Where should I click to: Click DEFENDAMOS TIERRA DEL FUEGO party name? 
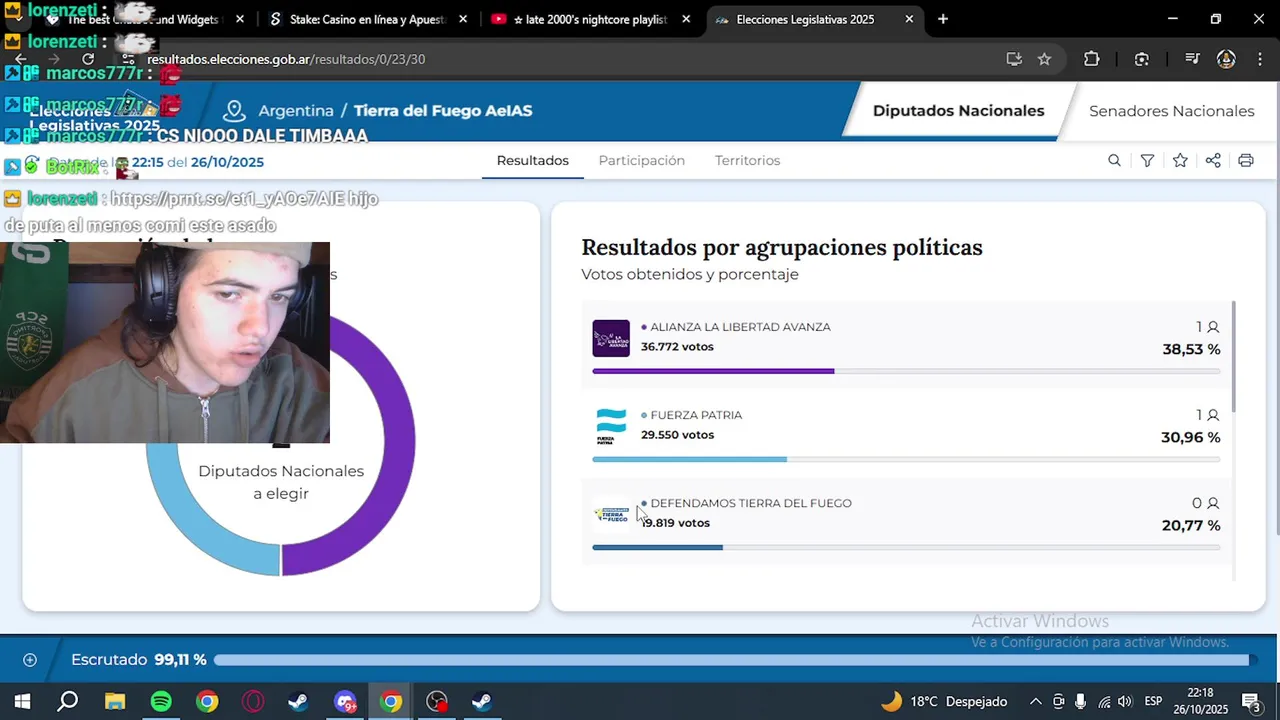pyautogui.click(x=751, y=503)
